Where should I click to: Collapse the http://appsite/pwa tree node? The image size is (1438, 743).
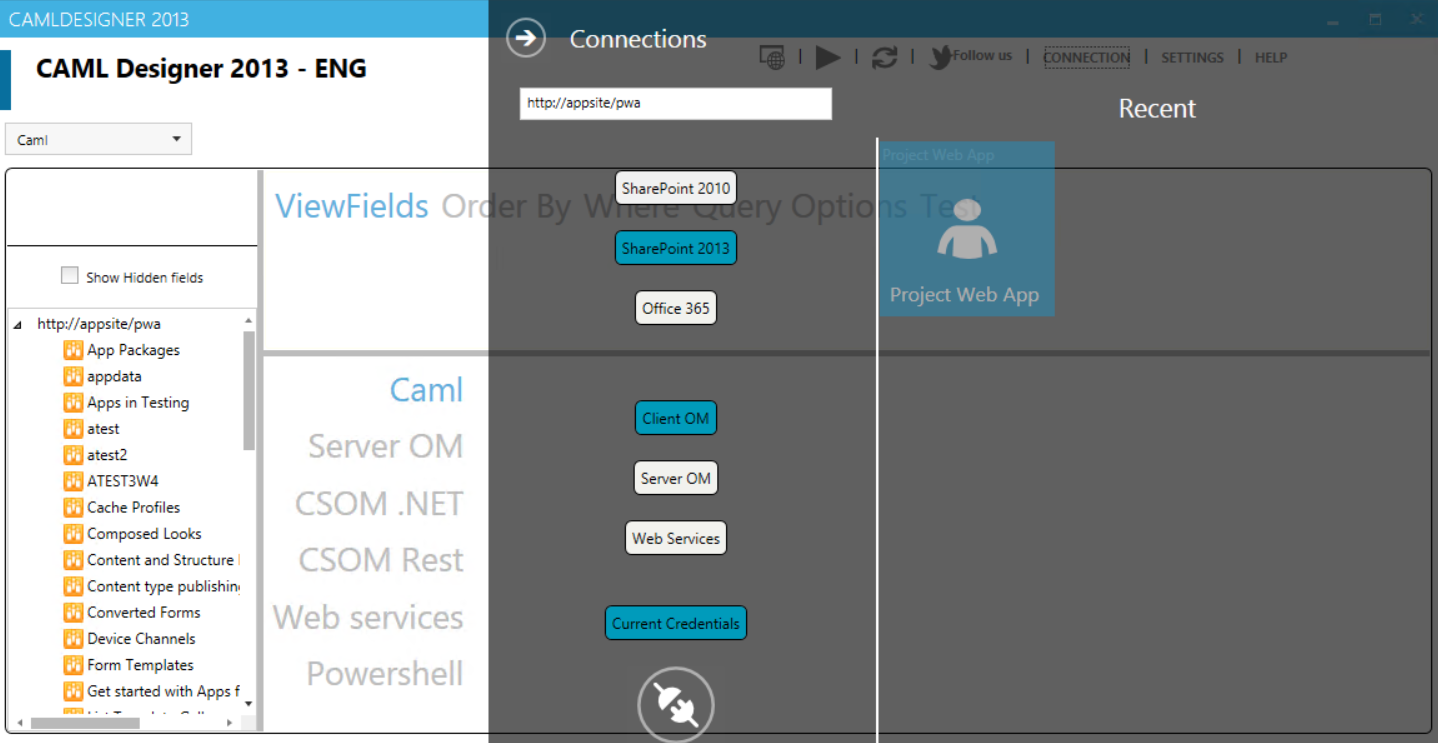(x=18, y=325)
